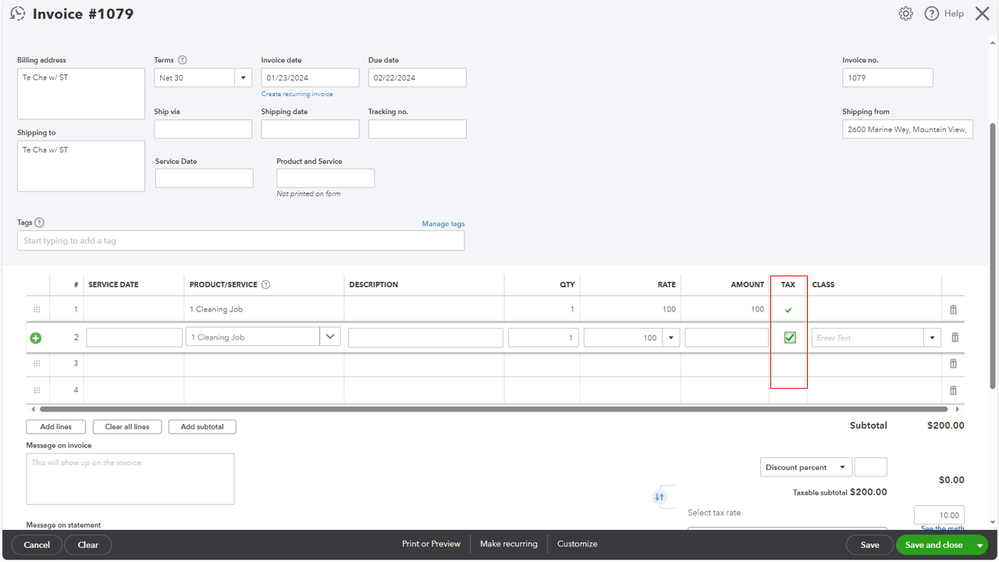The image size is (999, 562).
Task: Click the Shipping to address box
Action: click(x=81, y=166)
